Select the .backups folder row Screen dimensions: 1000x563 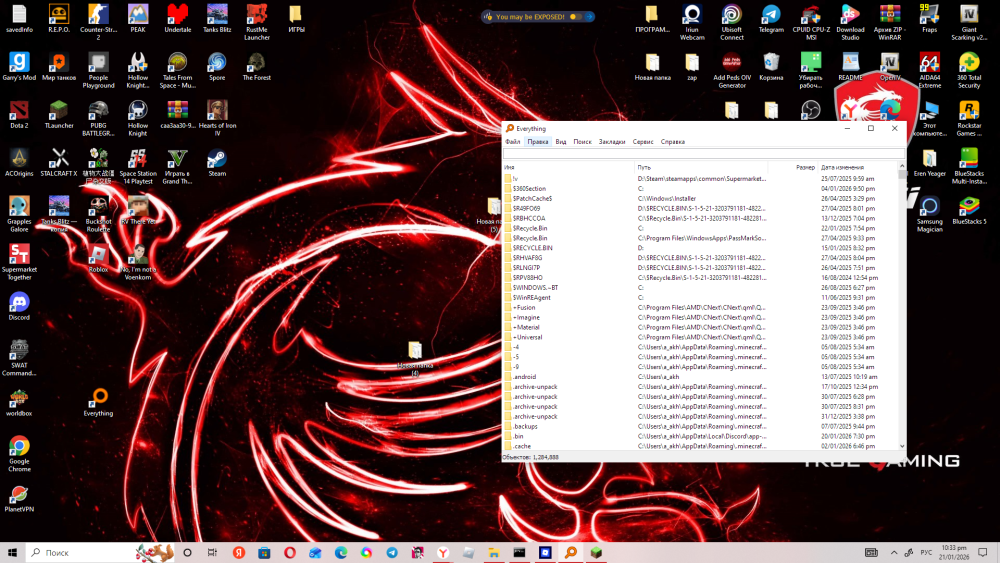pyautogui.click(x=700, y=427)
